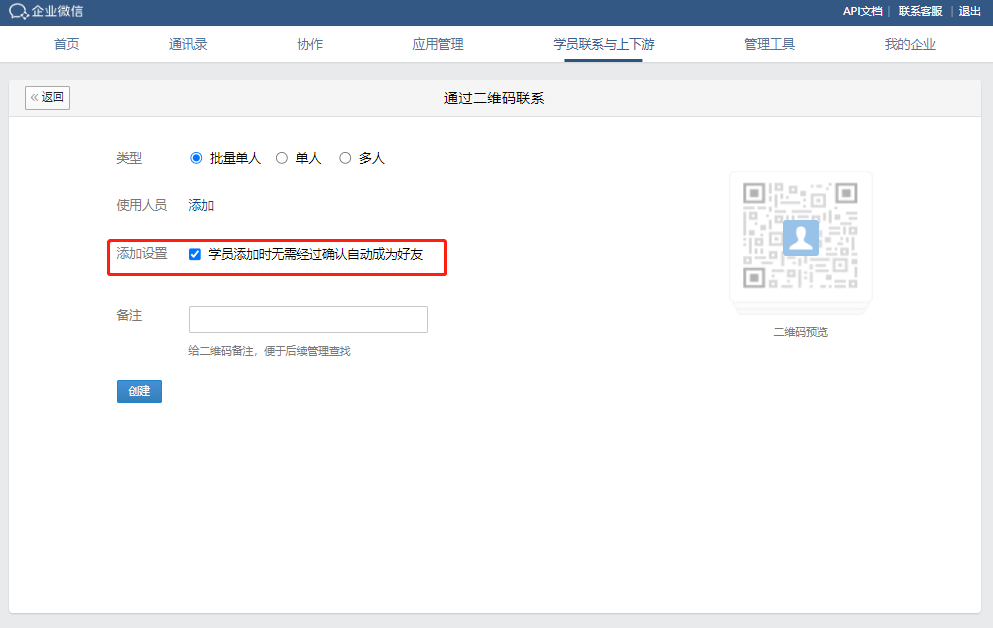Focus the 备注 input field

[308, 320]
